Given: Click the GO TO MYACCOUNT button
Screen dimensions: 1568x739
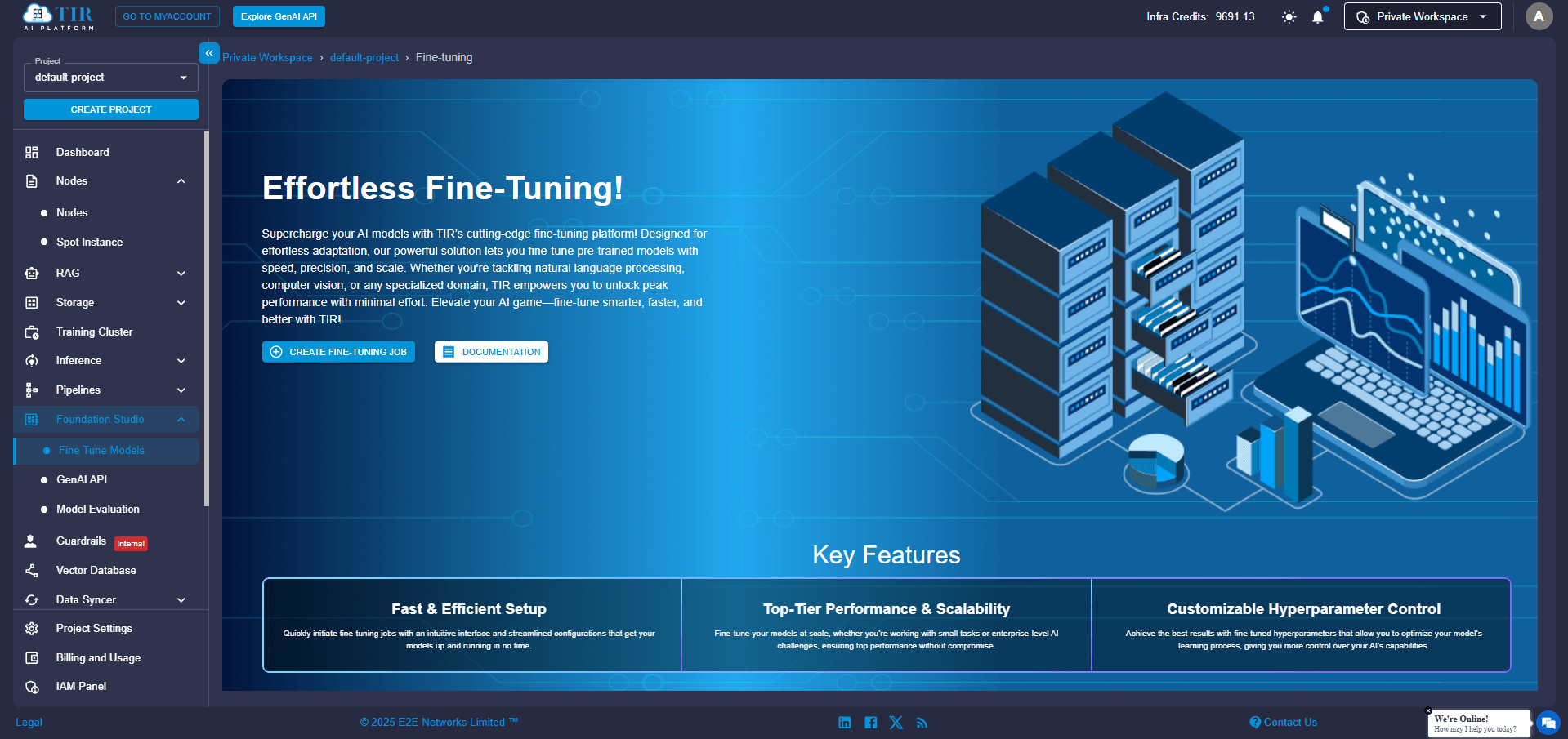Looking at the screenshot, I should [167, 16].
